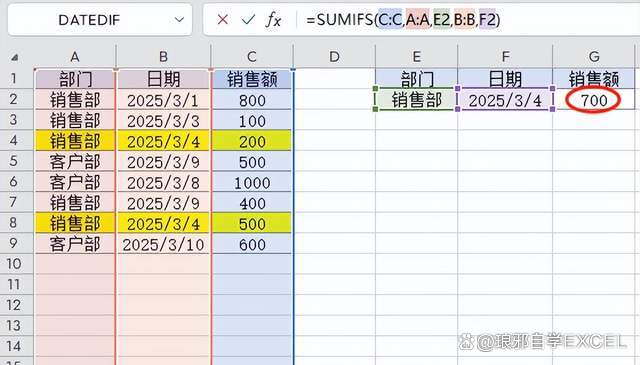This screenshot has height=365, width=640.
Task: Confirm the formula with the checkmark icon
Action: (x=248, y=19)
